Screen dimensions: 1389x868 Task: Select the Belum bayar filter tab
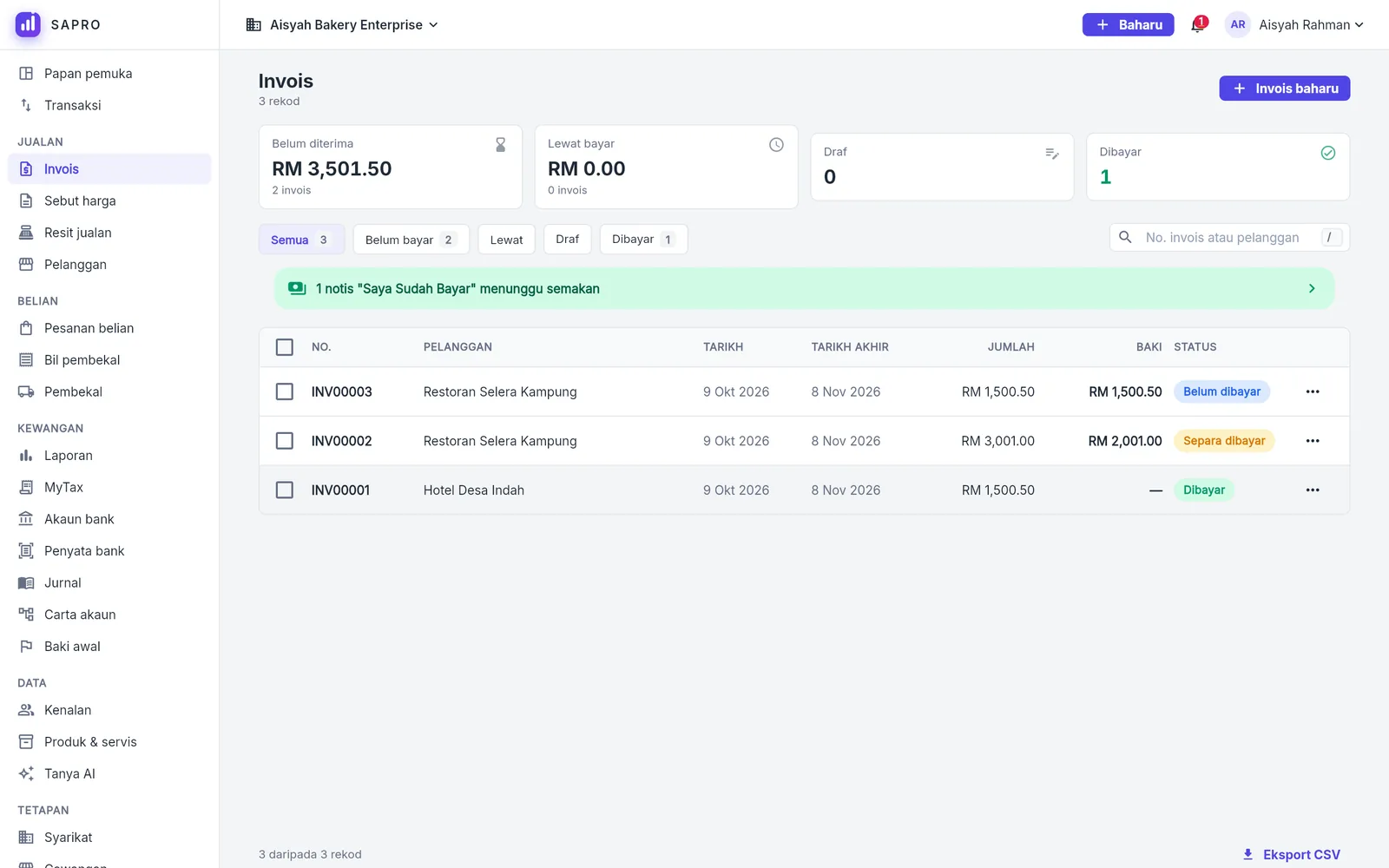[x=411, y=240]
